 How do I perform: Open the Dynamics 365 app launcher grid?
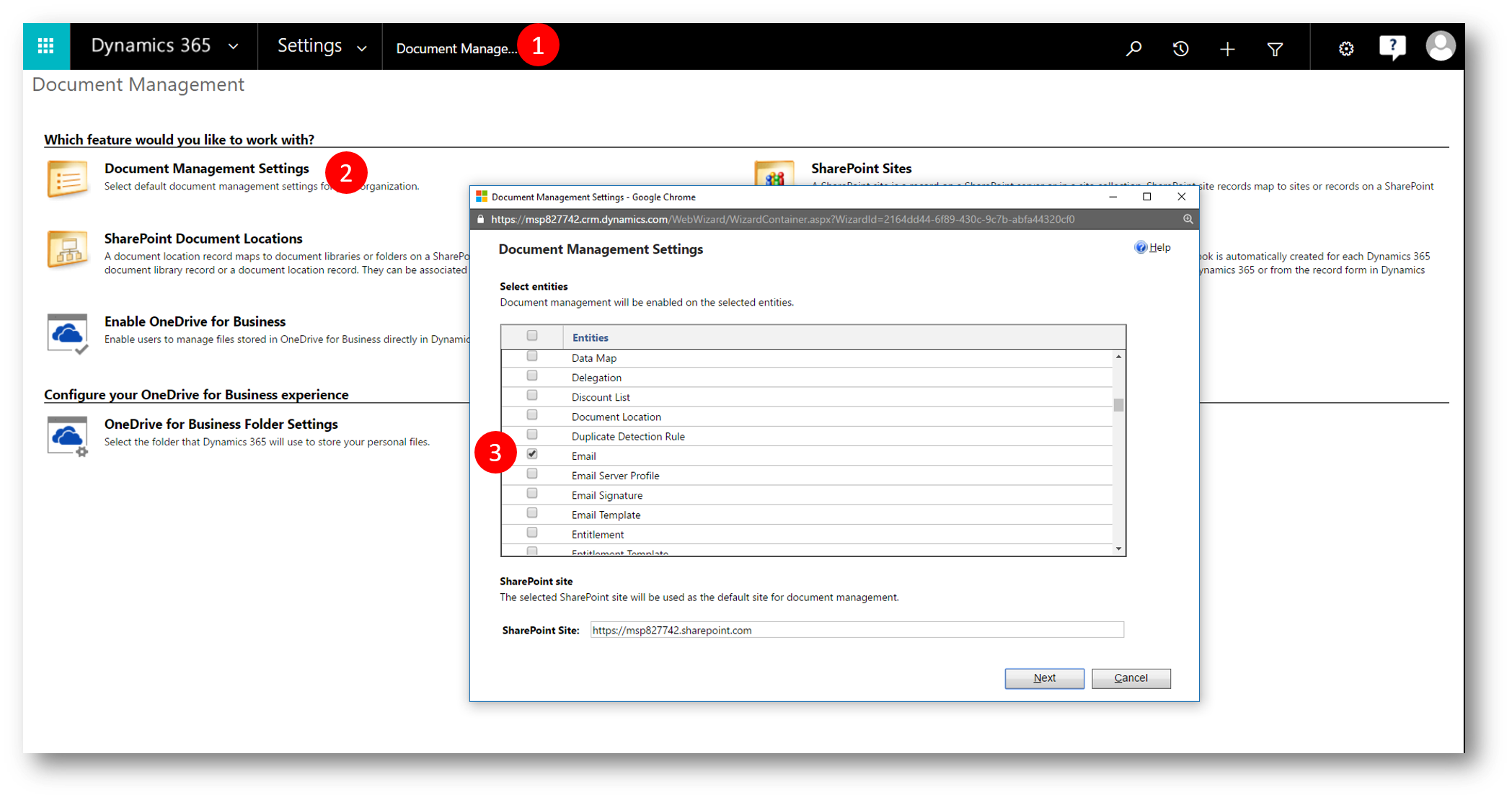(x=46, y=47)
